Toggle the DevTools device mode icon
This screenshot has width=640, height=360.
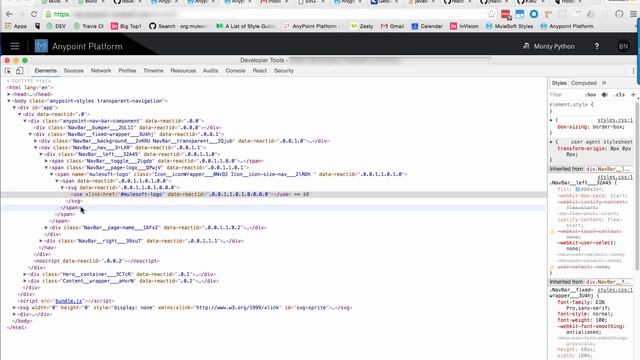[20, 71]
